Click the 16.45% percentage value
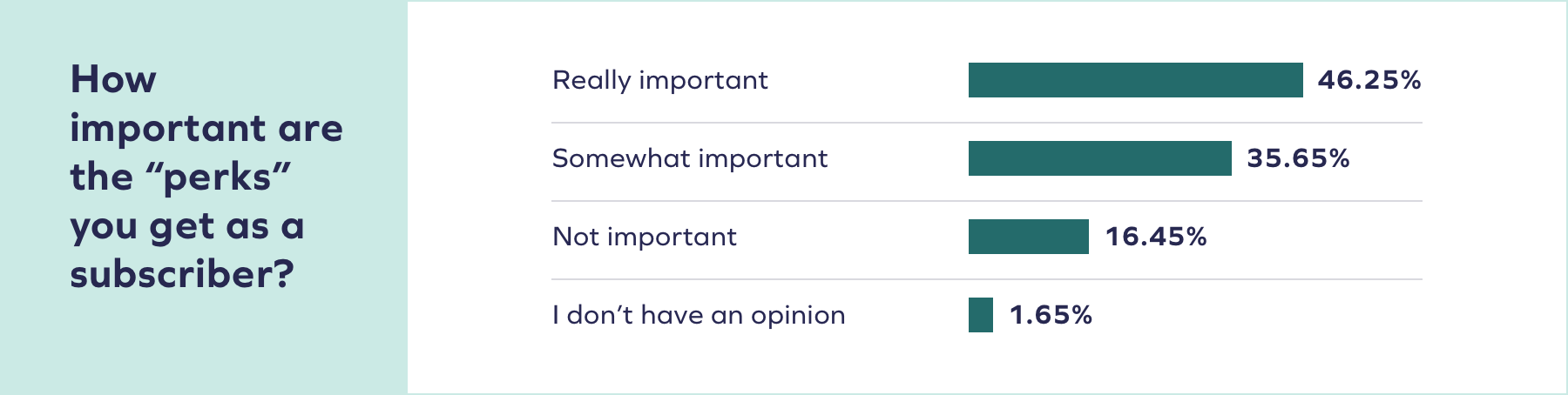The image size is (1568, 395). tap(1155, 237)
